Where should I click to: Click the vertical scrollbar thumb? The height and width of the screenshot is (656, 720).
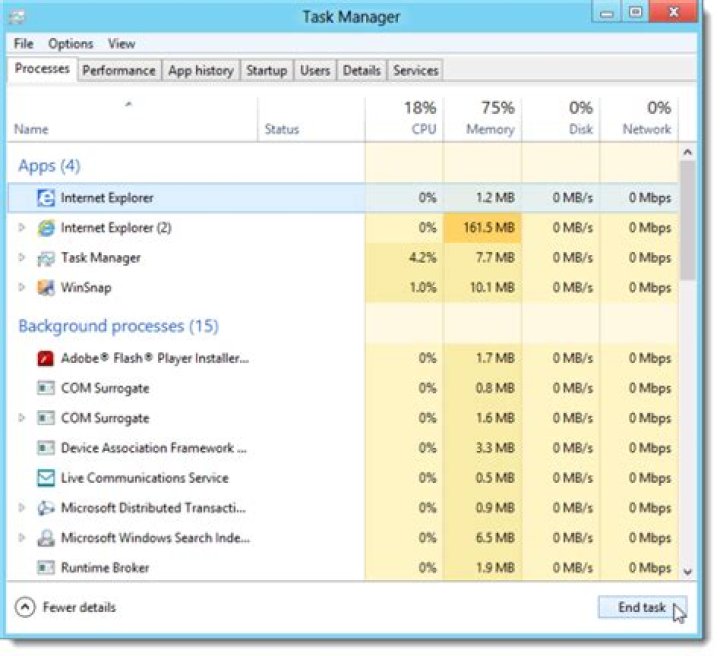pyautogui.click(x=687, y=220)
